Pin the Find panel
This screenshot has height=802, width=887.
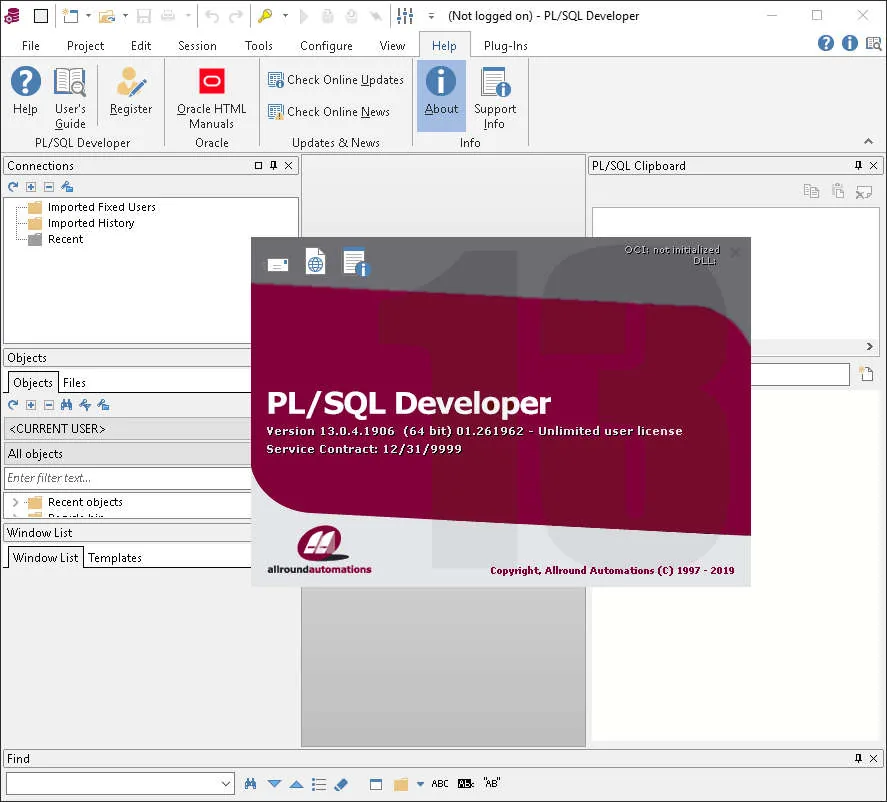click(858, 758)
